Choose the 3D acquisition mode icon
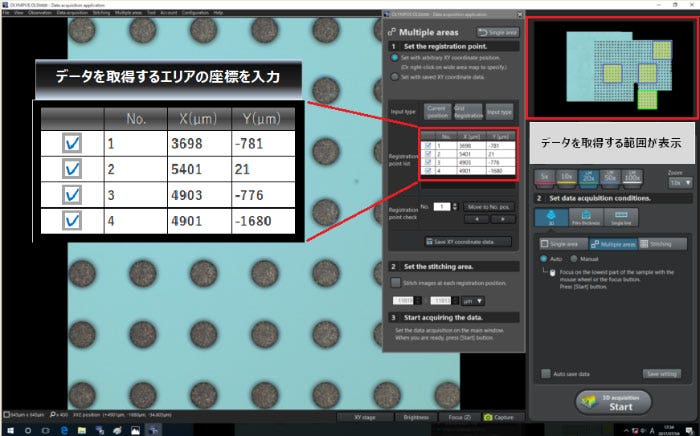The width and height of the screenshot is (700, 436). pos(551,217)
